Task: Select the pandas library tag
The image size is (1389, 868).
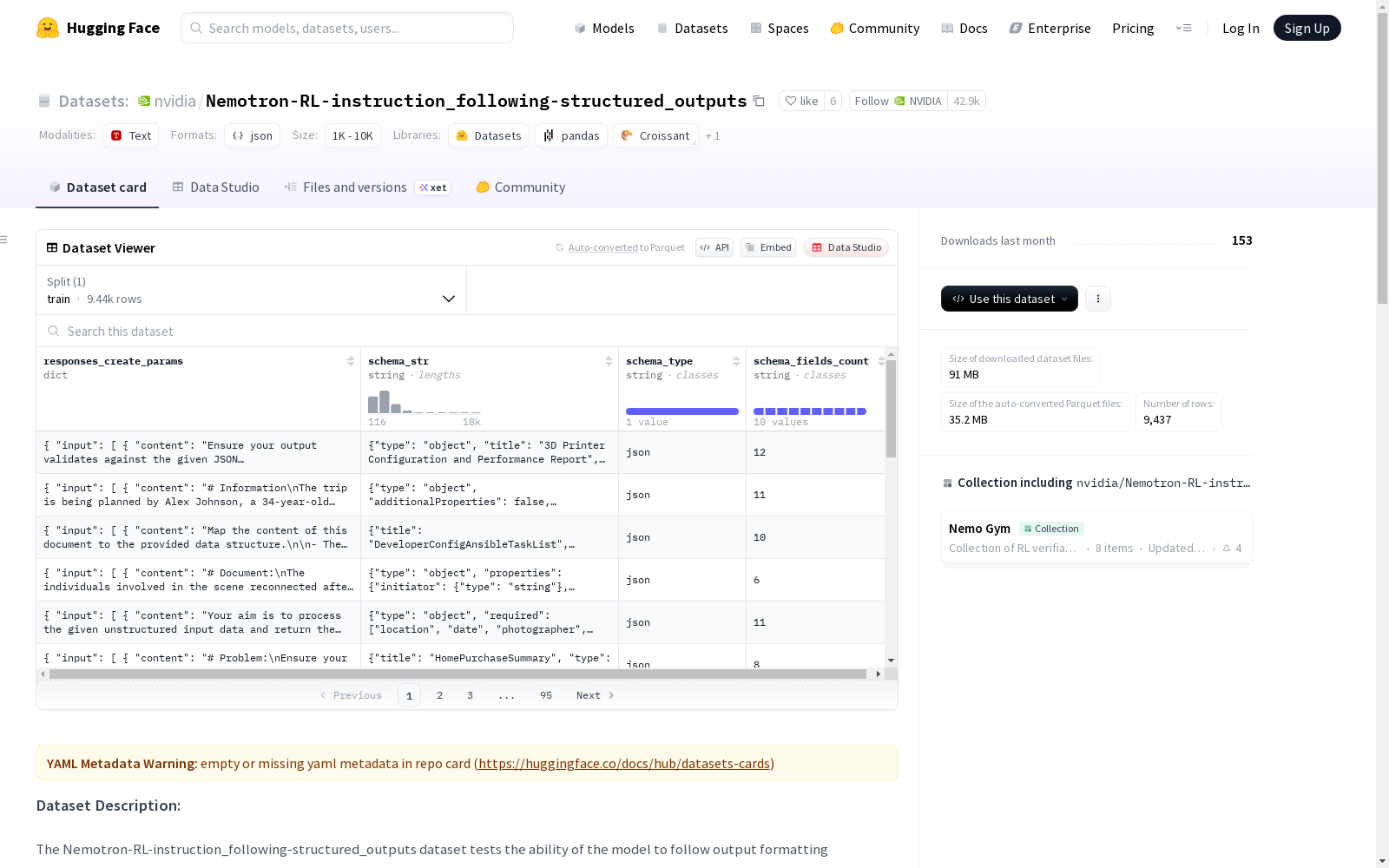Action: pyautogui.click(x=571, y=135)
